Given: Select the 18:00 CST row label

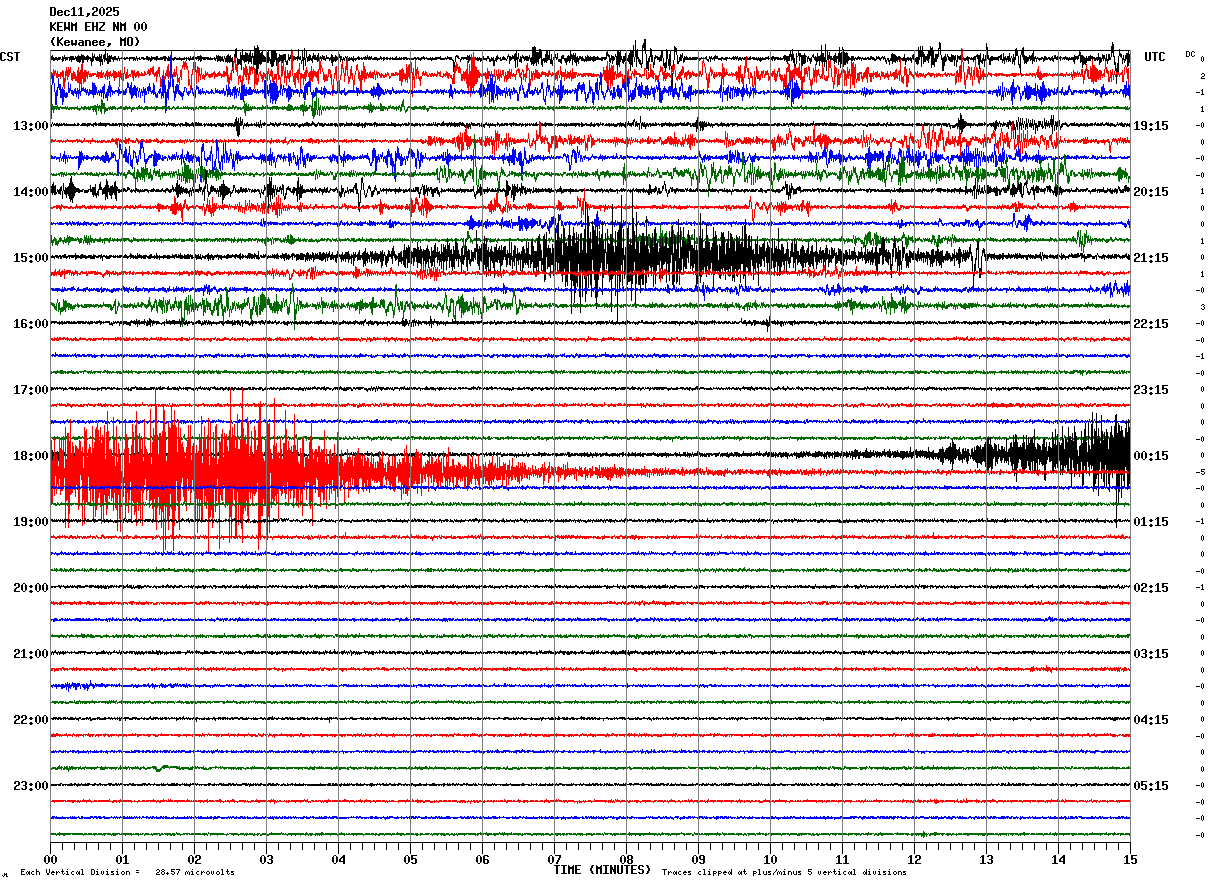Looking at the screenshot, I should [x=31, y=456].
